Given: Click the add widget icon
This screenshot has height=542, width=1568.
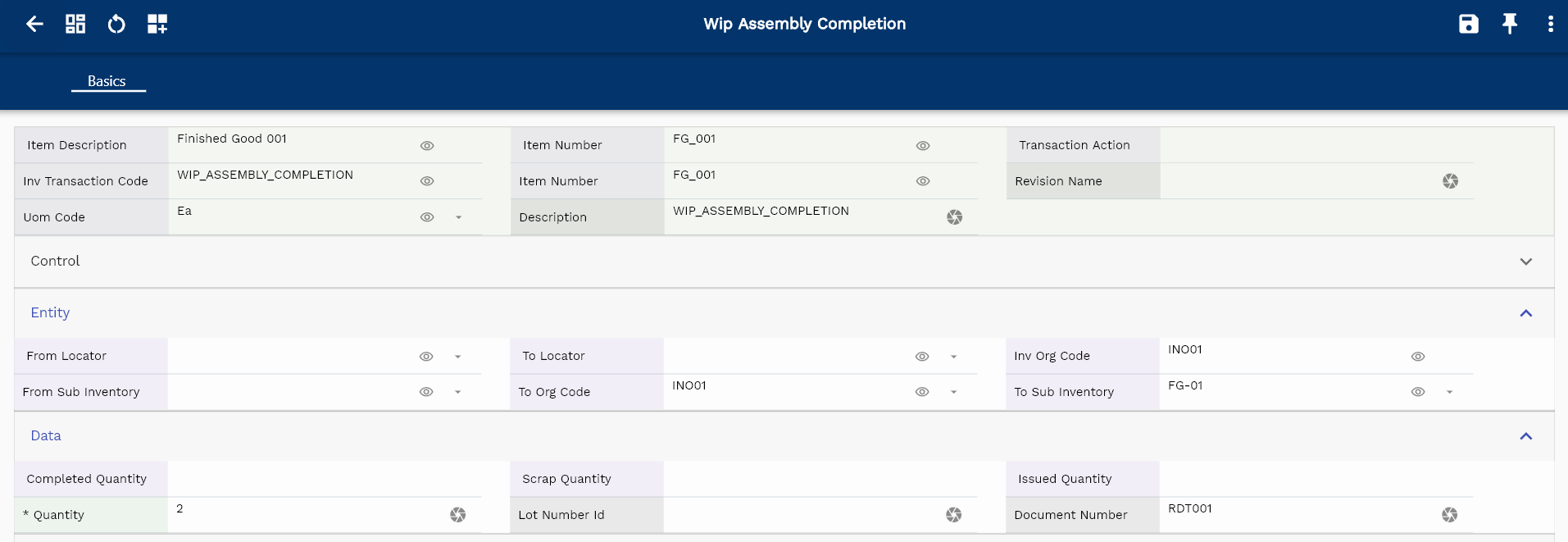Looking at the screenshot, I should [157, 24].
